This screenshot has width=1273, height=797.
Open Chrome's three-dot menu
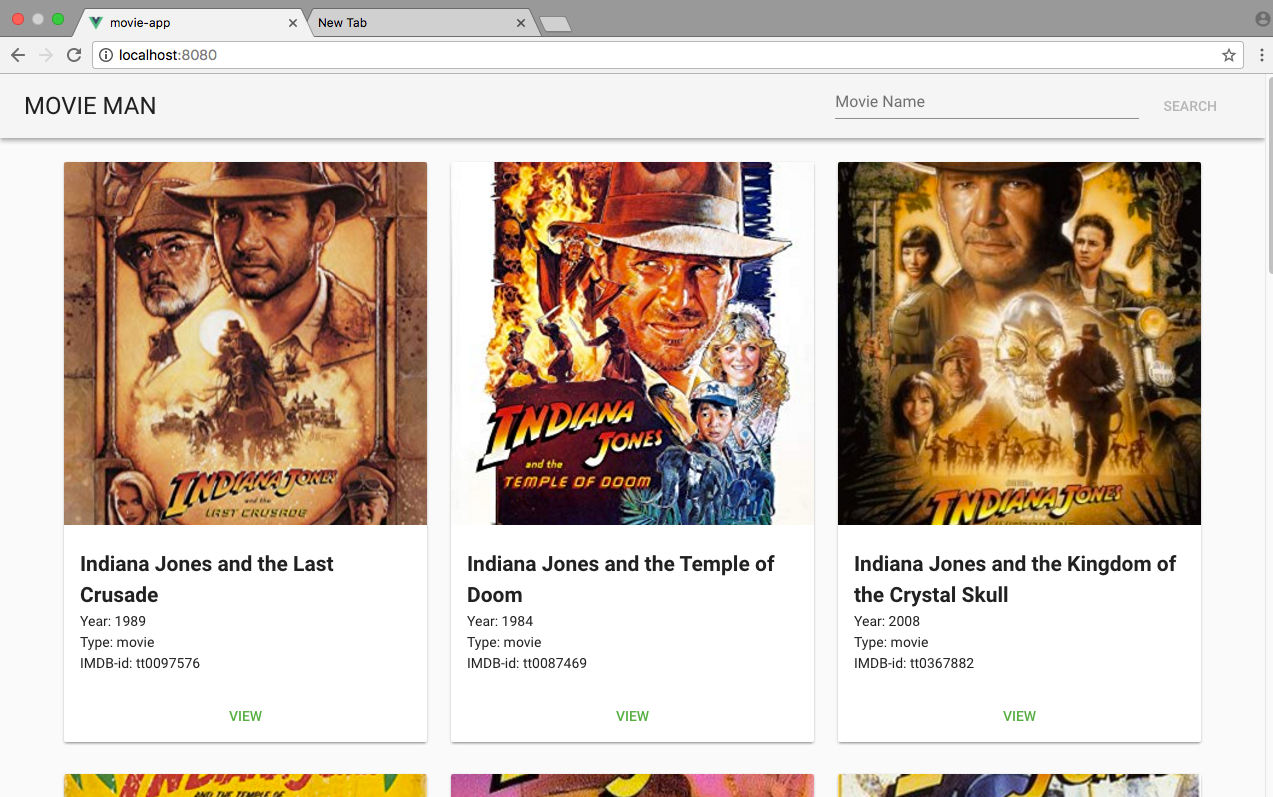tap(1261, 55)
